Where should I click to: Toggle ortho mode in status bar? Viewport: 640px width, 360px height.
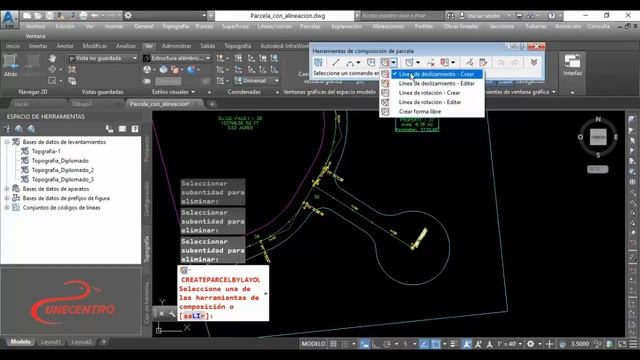tap(376, 344)
